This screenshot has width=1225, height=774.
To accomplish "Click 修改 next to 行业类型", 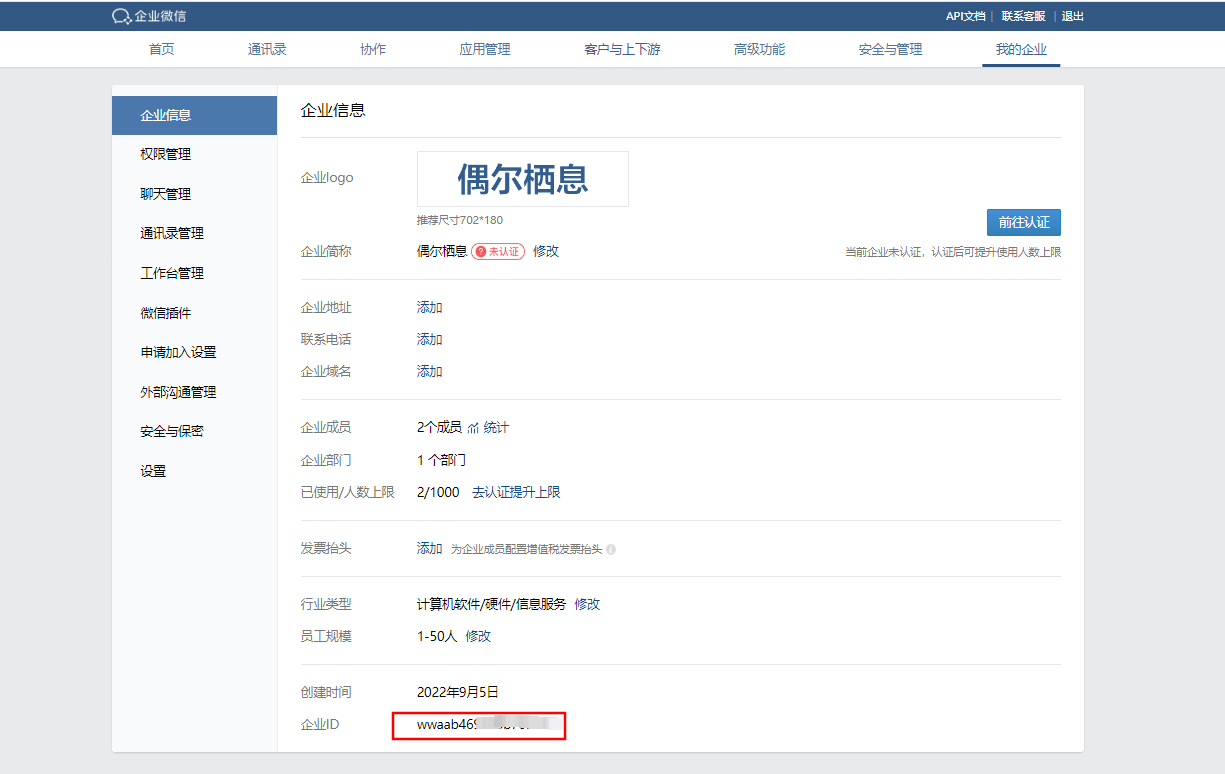I will click(587, 604).
